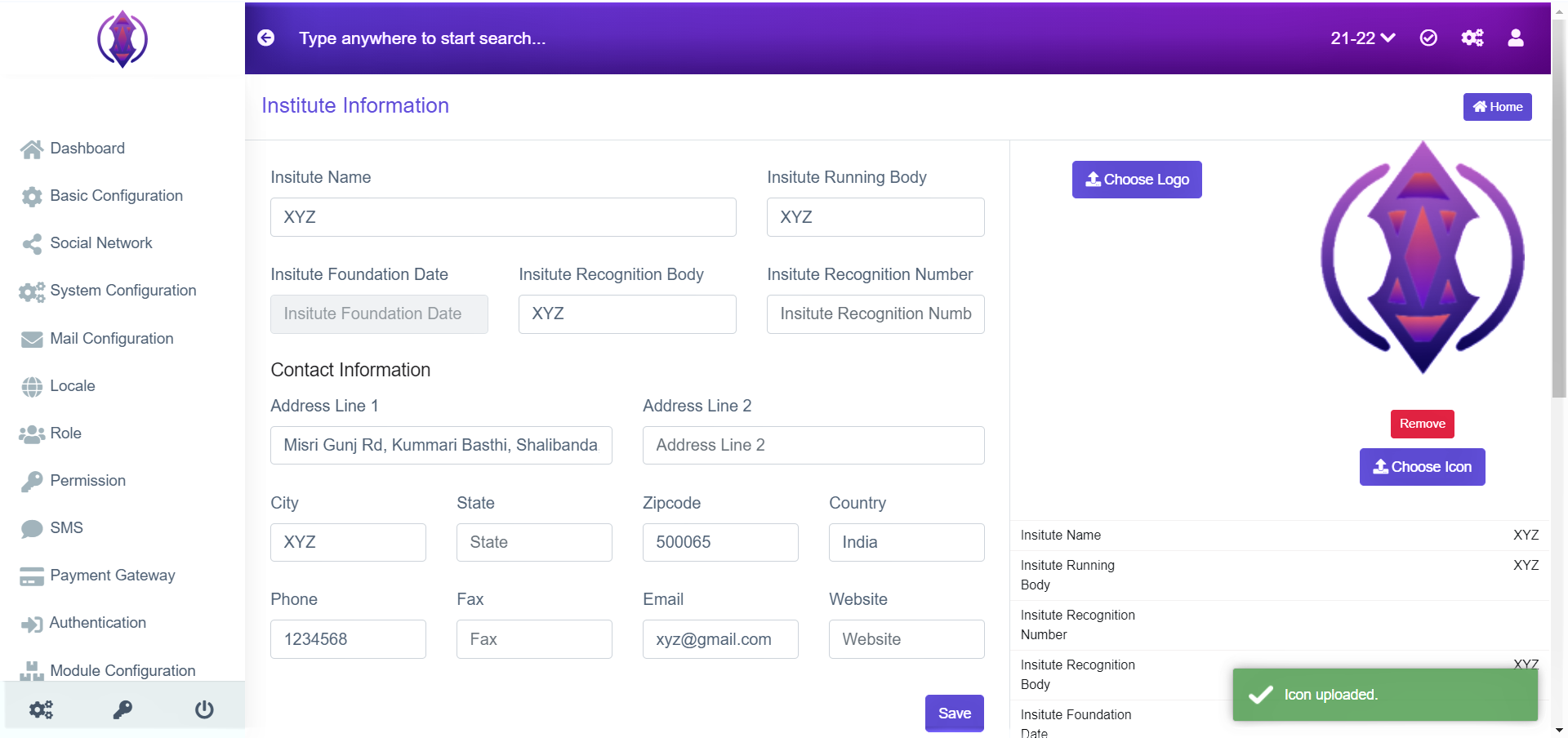Image resolution: width=1568 pixels, height=738 pixels.
Task: Click the power logout icon in sidebar footer
Action: (204, 709)
